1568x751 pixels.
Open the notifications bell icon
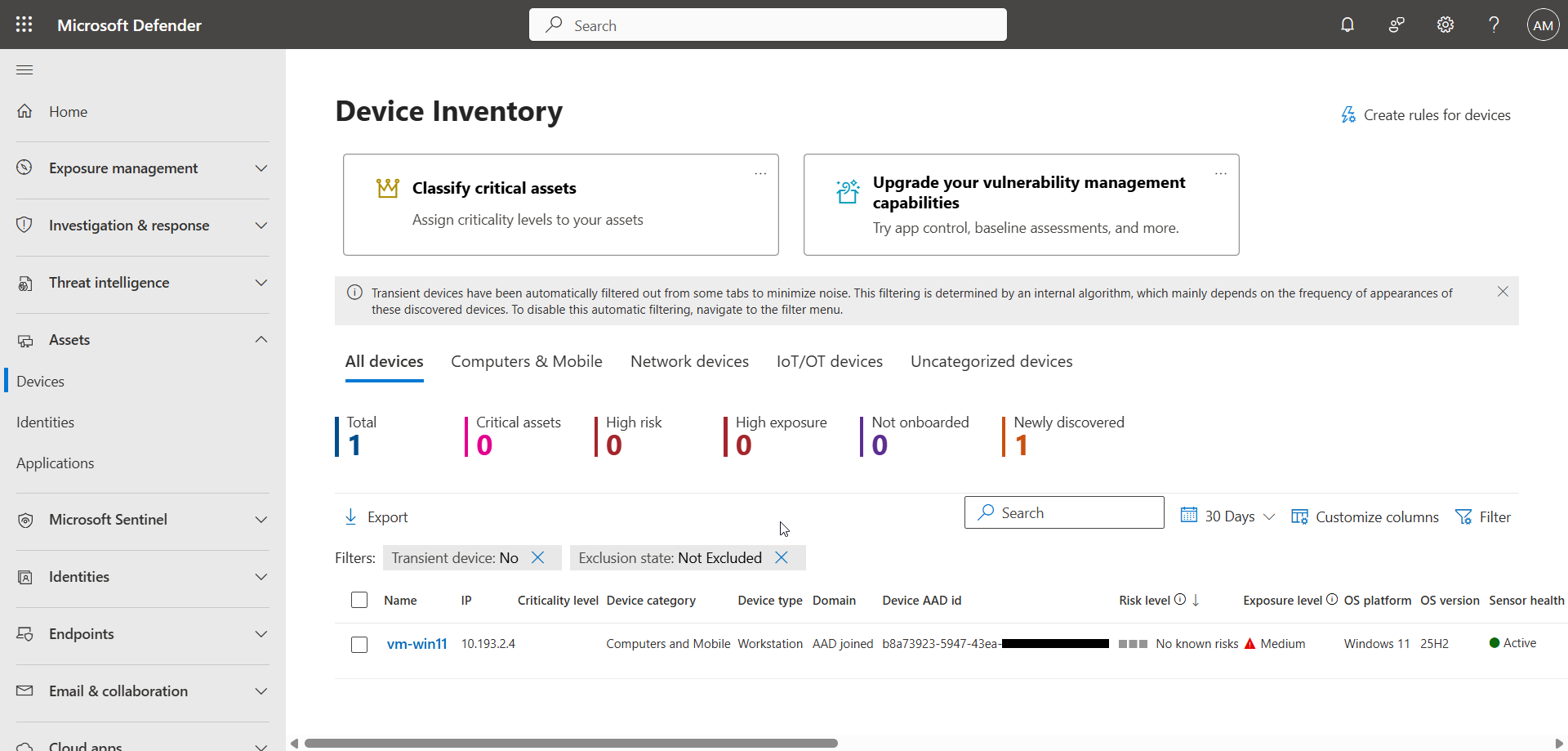(x=1347, y=25)
